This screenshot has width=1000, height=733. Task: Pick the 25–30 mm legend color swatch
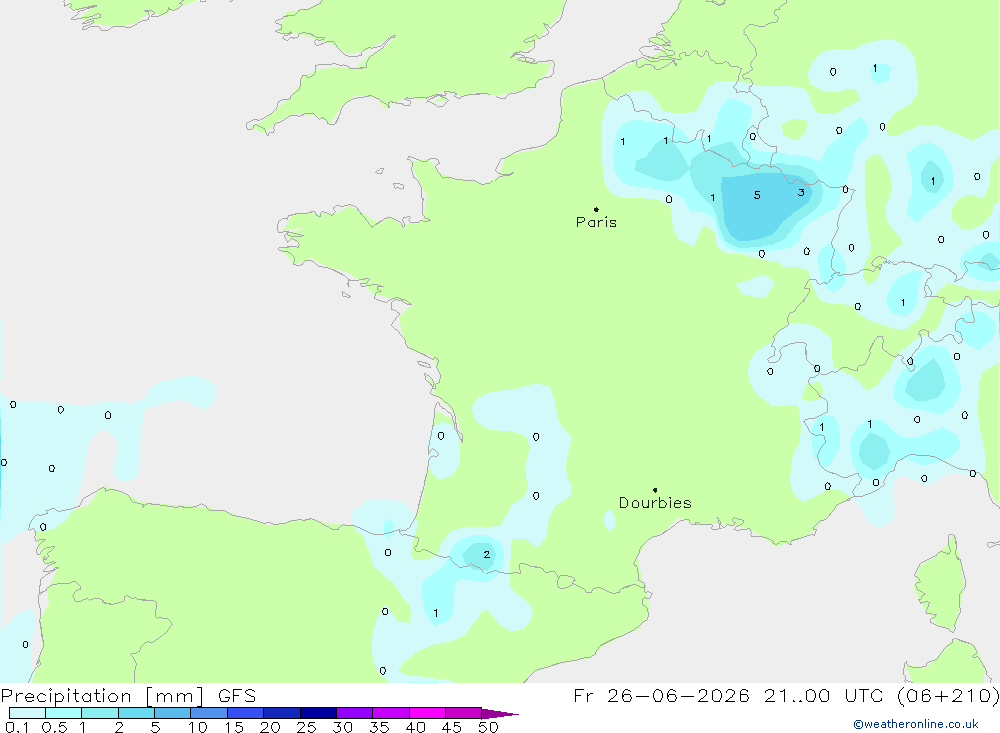(318, 713)
